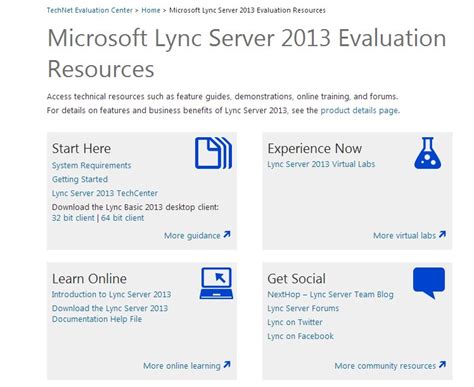The image size is (474, 387).
Task: Visit Lync Server Forums link
Action: pyautogui.click(x=303, y=308)
